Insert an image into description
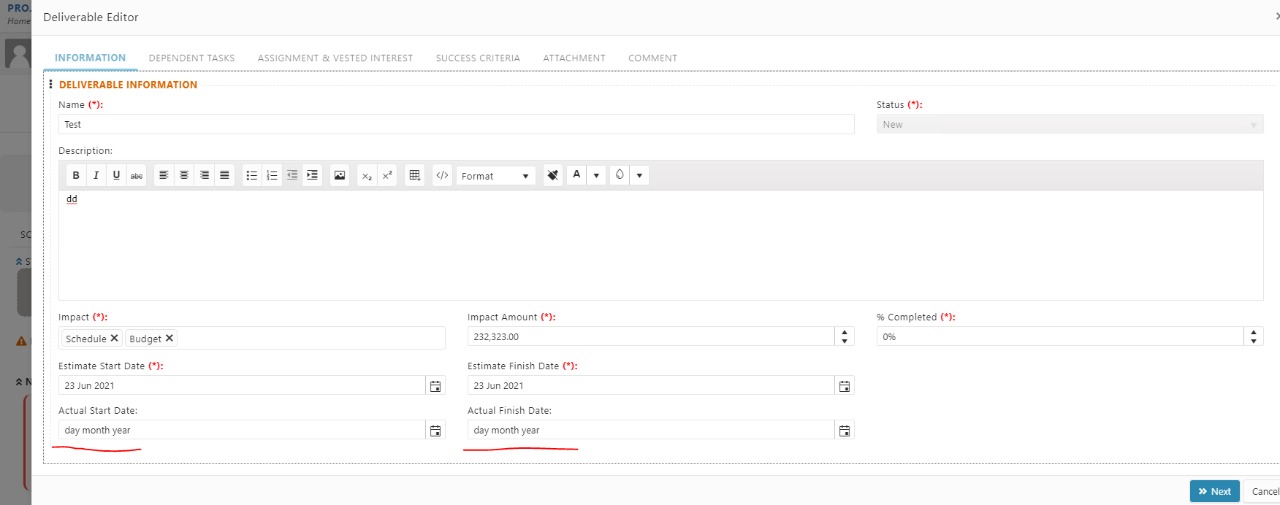The height and width of the screenshot is (505, 1280). click(x=340, y=175)
